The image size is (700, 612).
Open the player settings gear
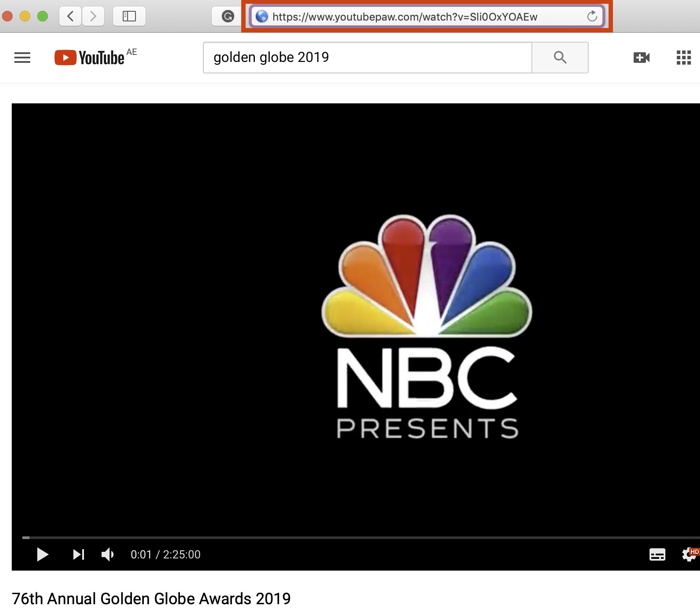(x=690, y=554)
